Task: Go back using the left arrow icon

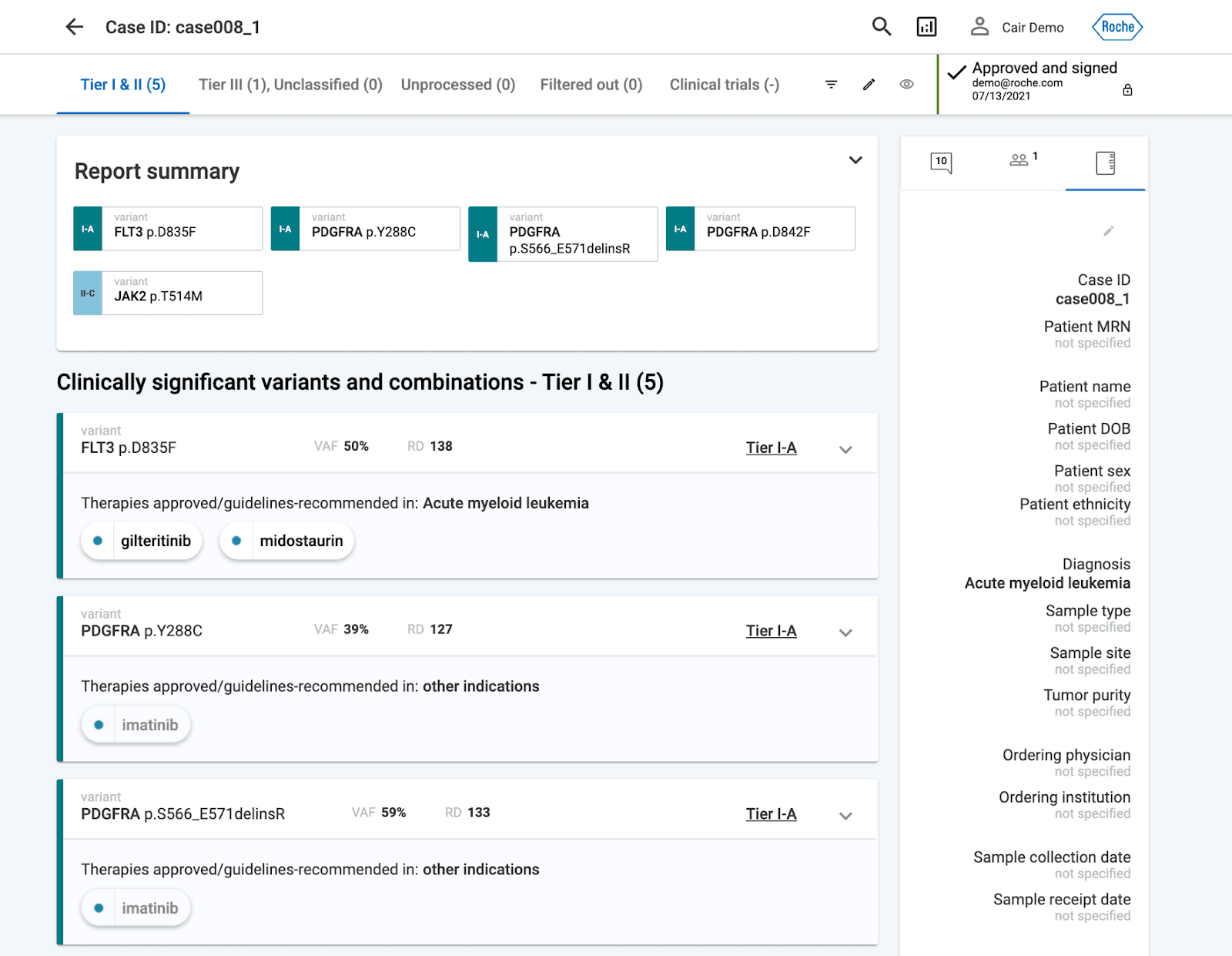Action: (x=74, y=27)
